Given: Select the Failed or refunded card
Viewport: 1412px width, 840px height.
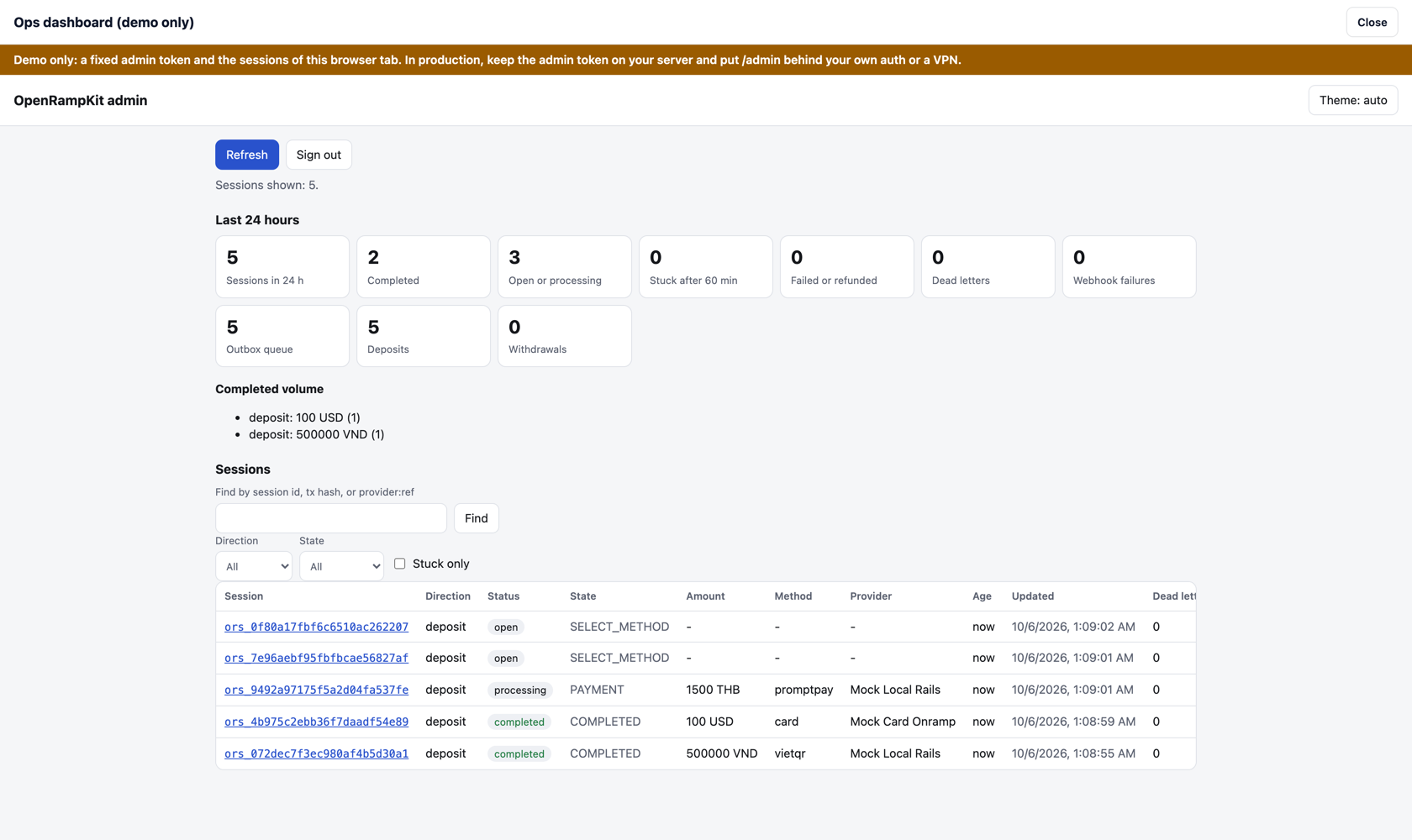Looking at the screenshot, I should tap(847, 266).
